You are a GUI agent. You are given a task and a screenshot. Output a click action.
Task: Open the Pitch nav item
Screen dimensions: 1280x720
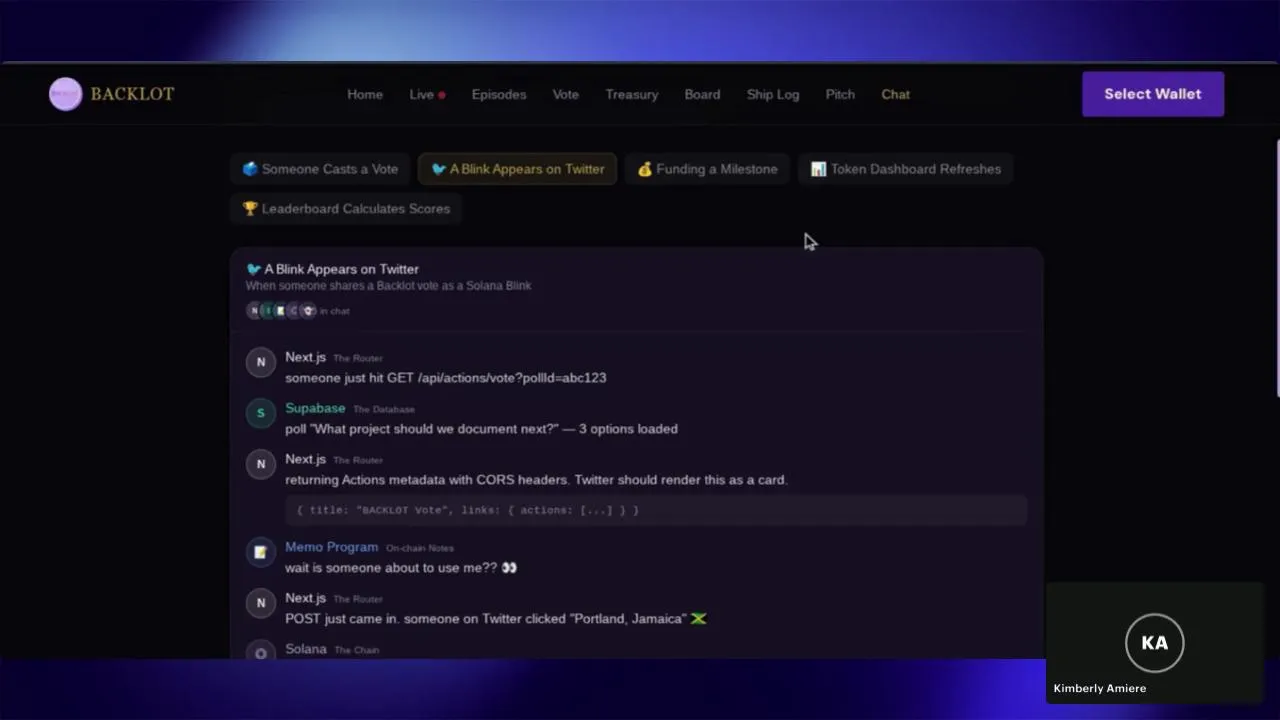point(840,94)
